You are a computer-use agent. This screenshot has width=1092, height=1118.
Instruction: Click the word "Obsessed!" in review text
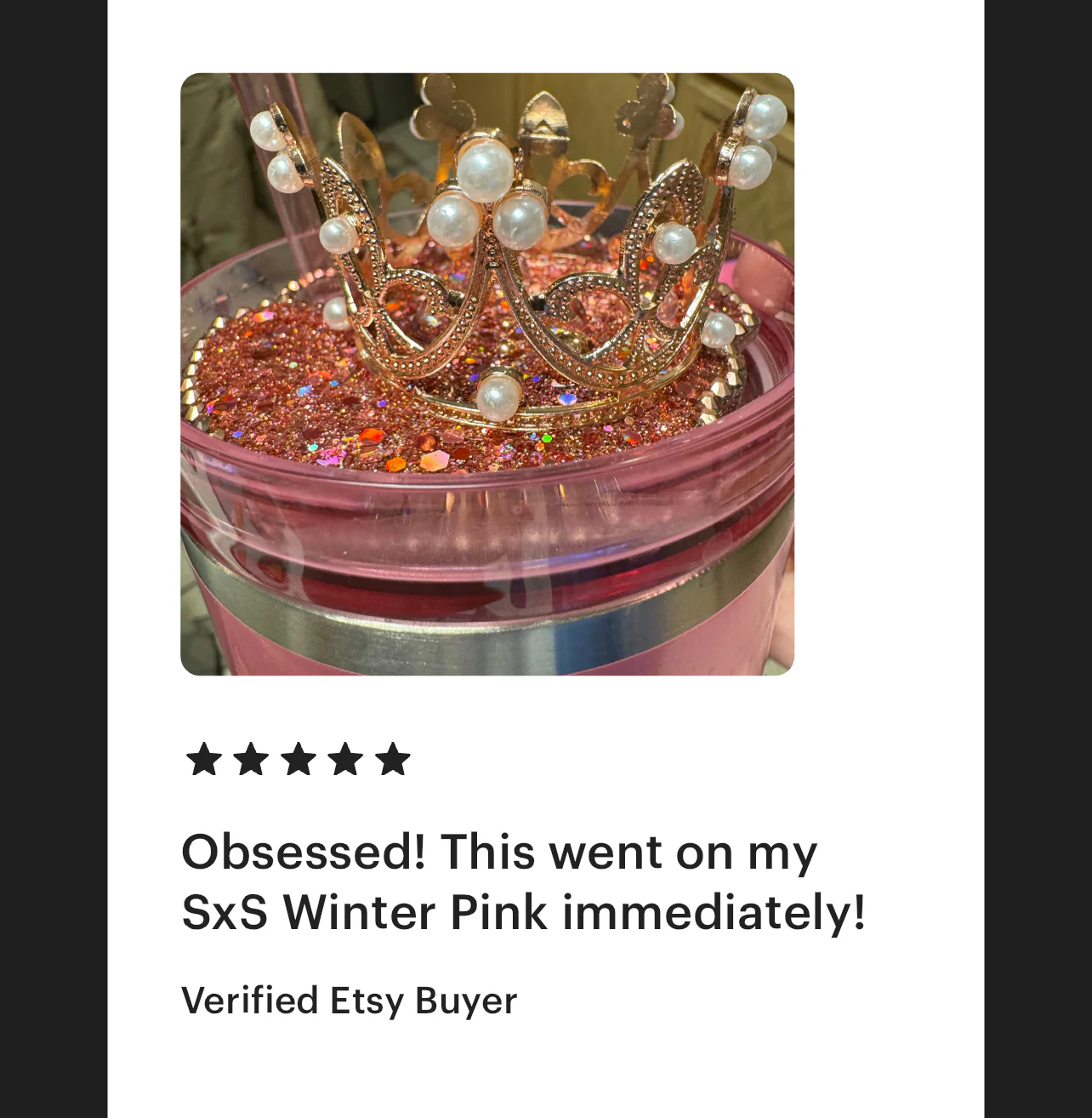(x=303, y=852)
